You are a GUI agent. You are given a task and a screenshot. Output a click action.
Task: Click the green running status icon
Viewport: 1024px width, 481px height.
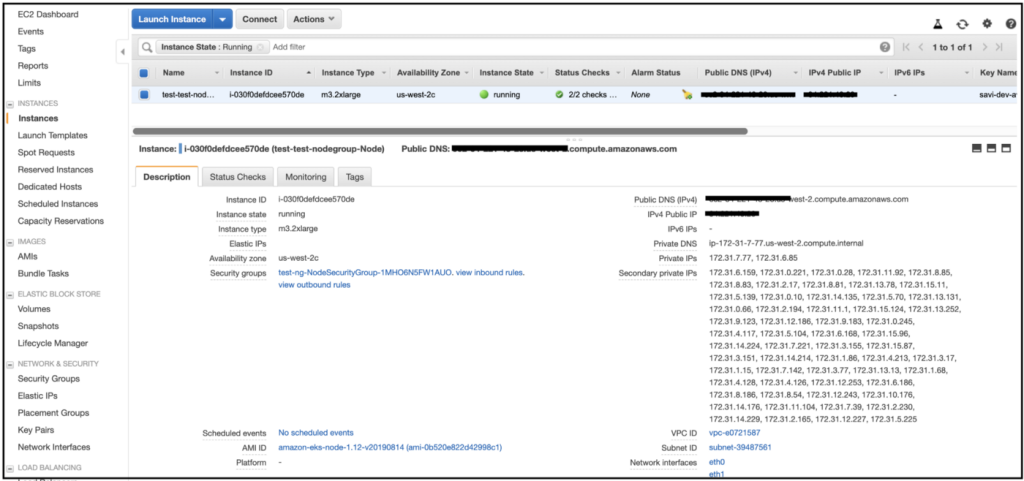click(x=484, y=95)
